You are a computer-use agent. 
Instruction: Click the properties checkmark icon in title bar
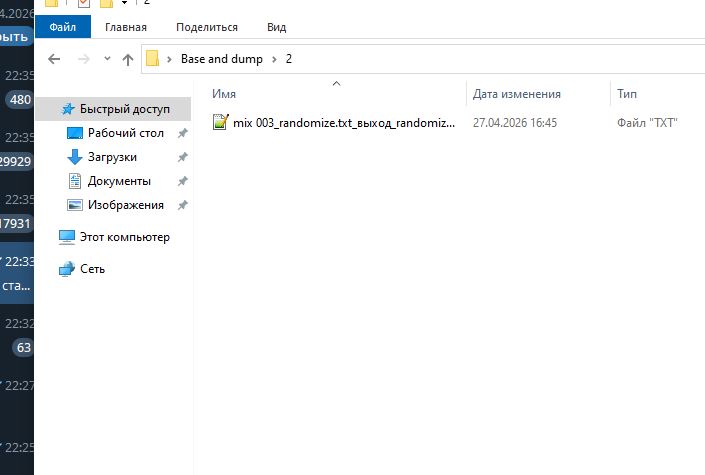(84, 4)
